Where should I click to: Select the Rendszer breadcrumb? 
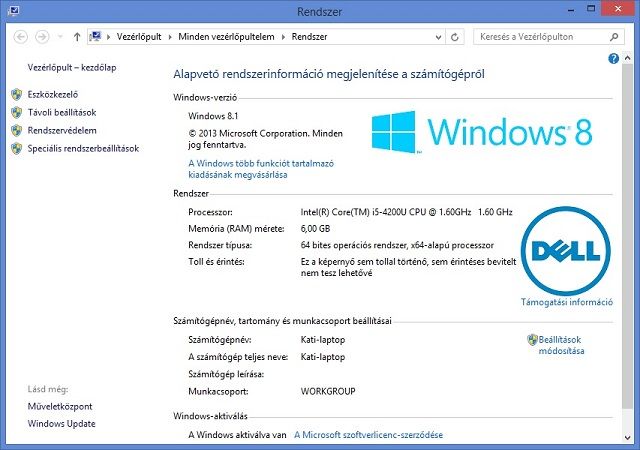(309, 37)
